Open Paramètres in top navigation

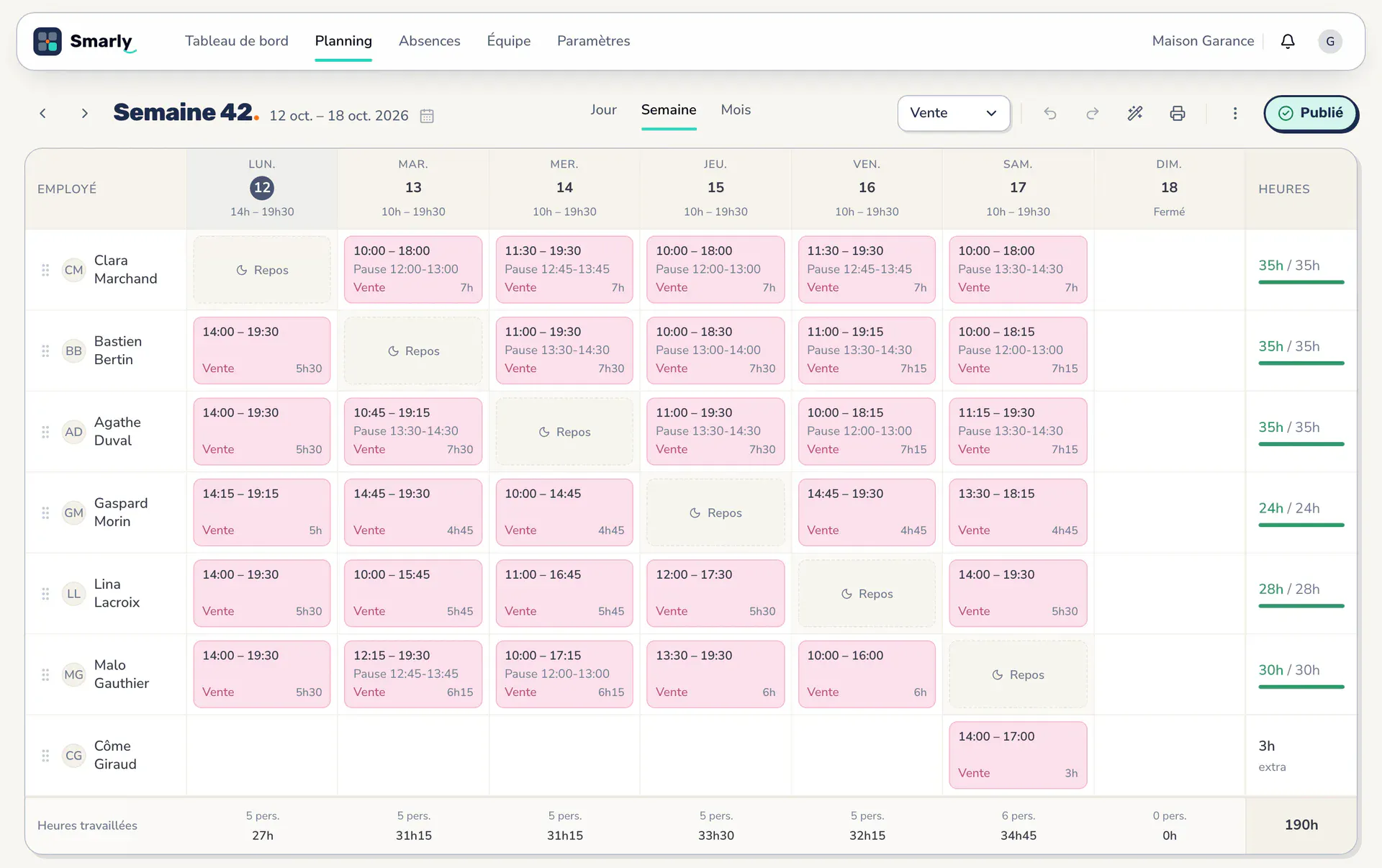click(594, 41)
